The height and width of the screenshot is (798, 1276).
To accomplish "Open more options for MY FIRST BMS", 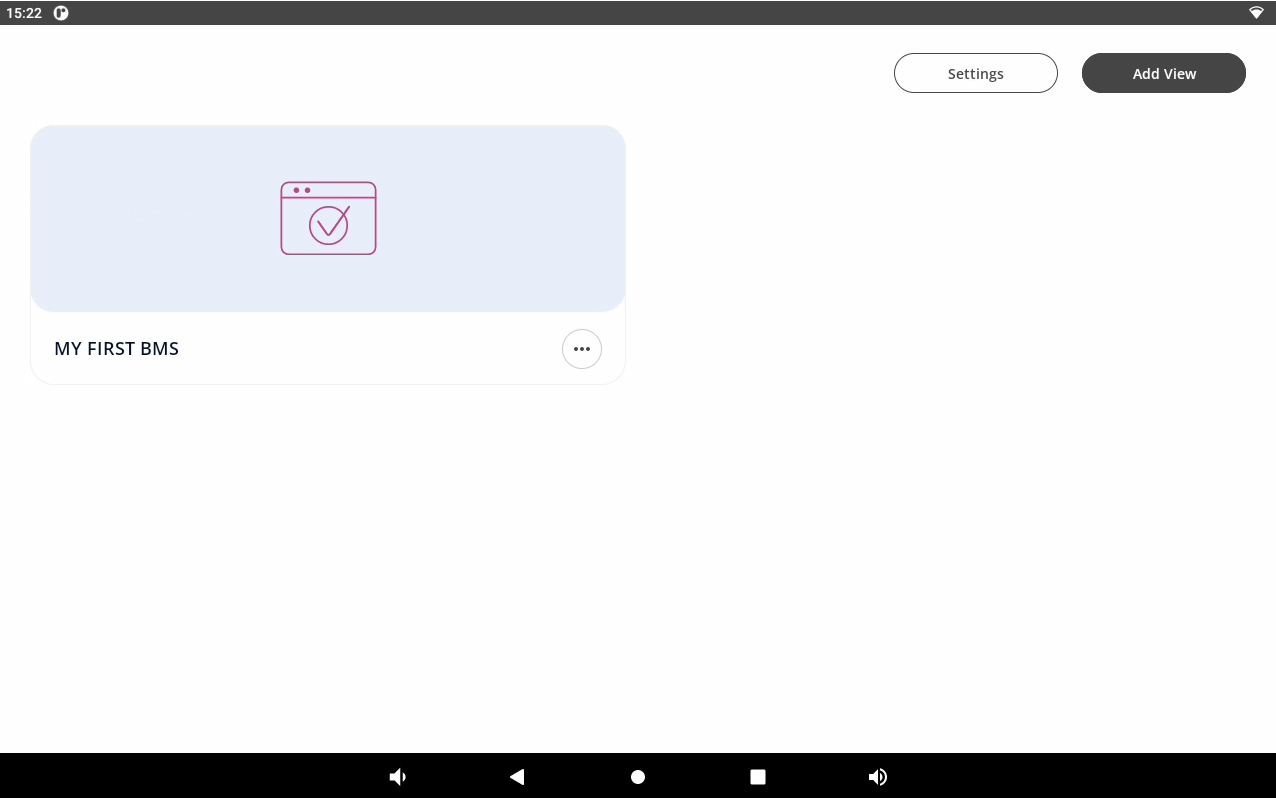I will point(582,349).
